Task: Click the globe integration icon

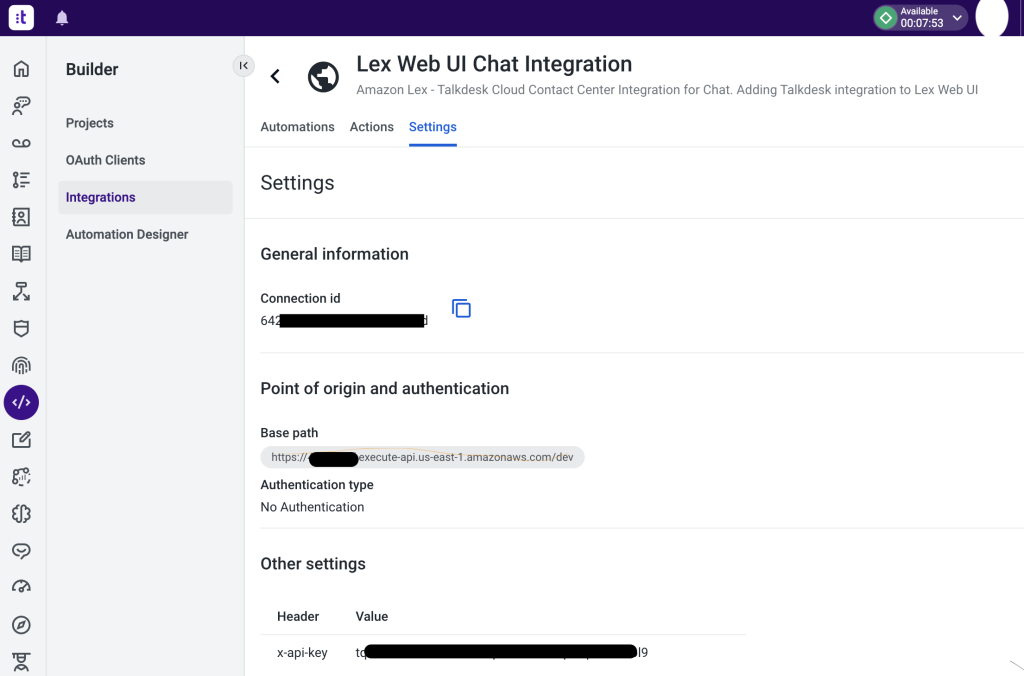Action: [323, 77]
